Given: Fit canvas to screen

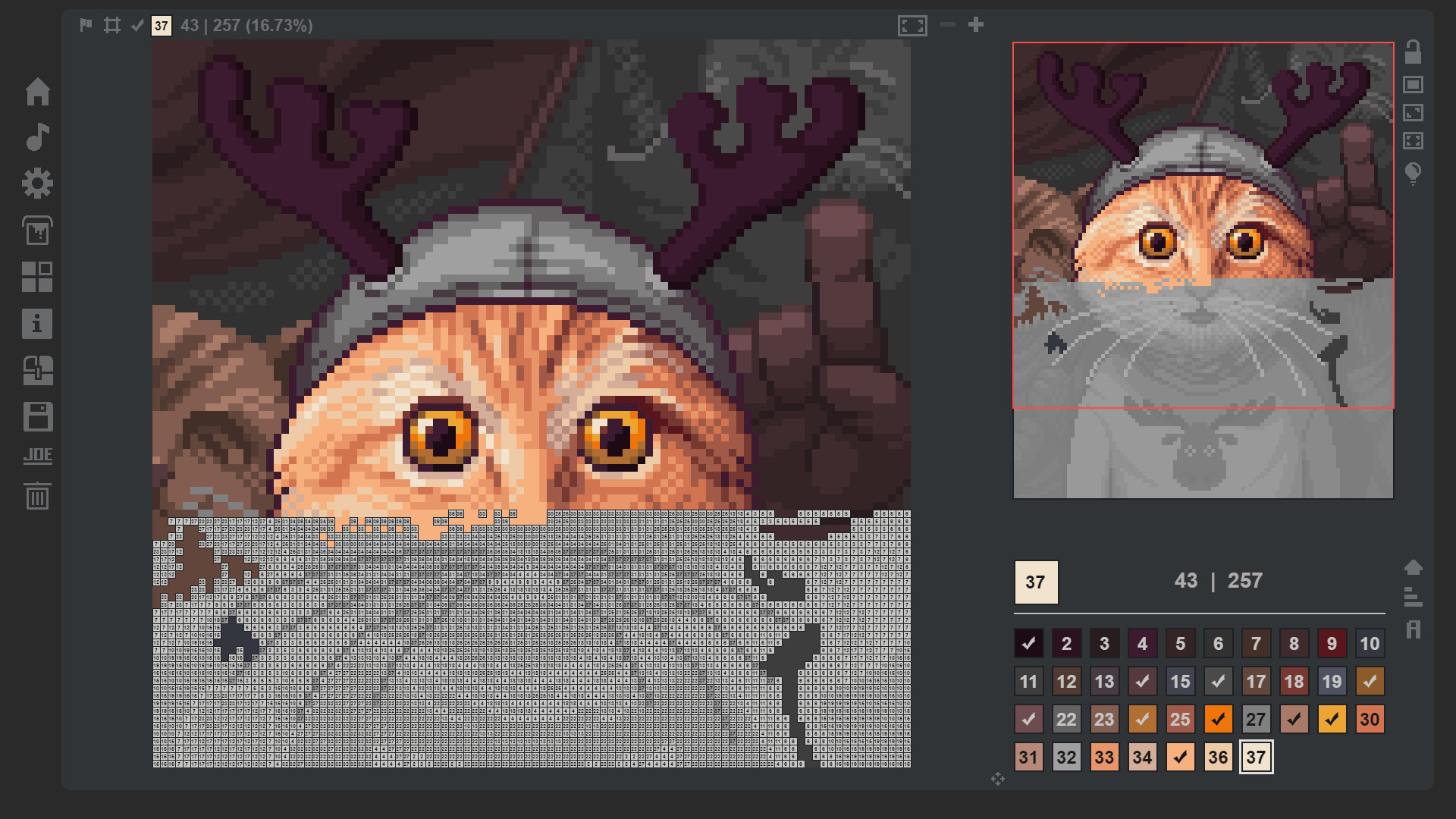Looking at the screenshot, I should point(912,25).
